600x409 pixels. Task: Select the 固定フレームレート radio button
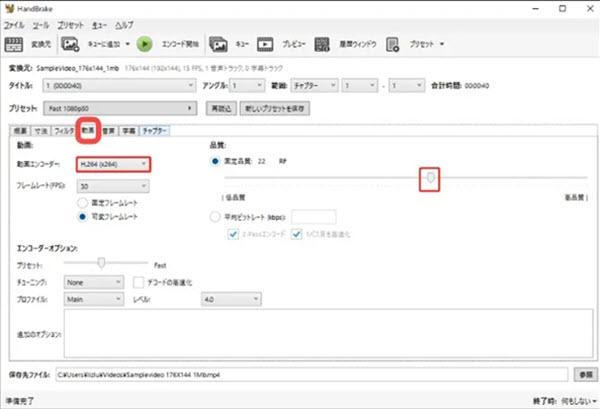[83, 203]
